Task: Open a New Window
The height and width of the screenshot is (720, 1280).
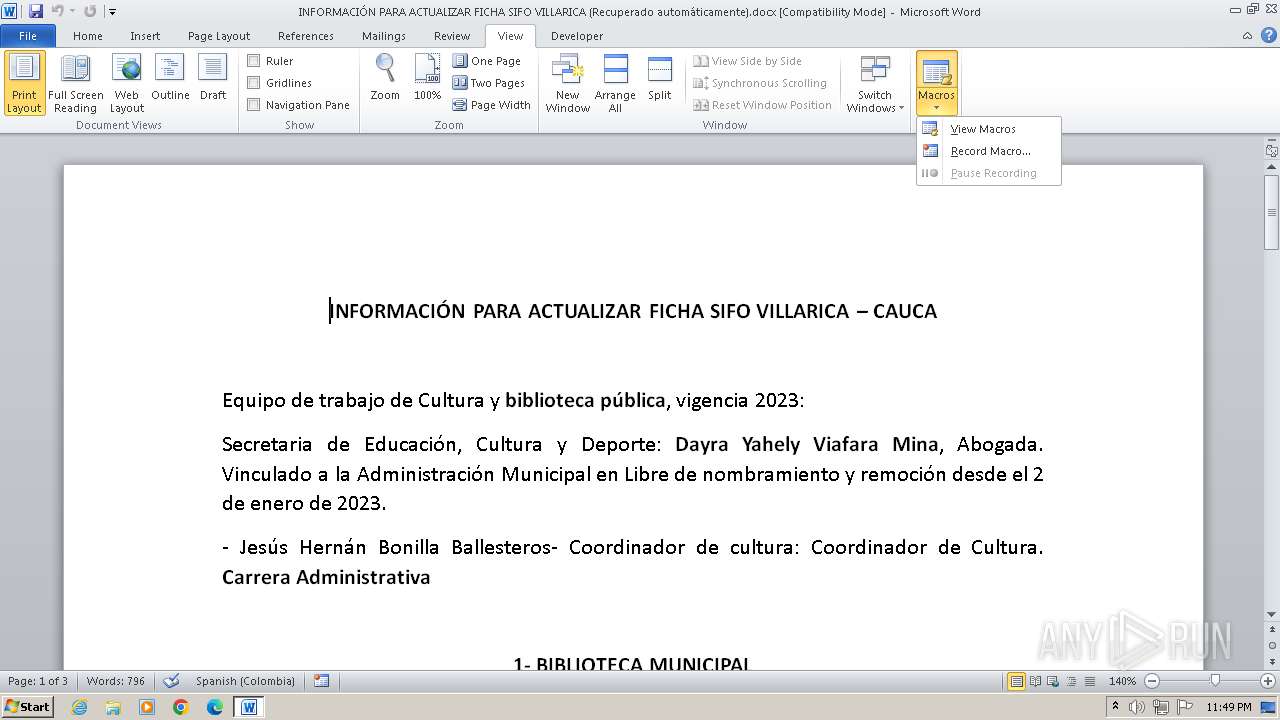Action: [x=567, y=83]
